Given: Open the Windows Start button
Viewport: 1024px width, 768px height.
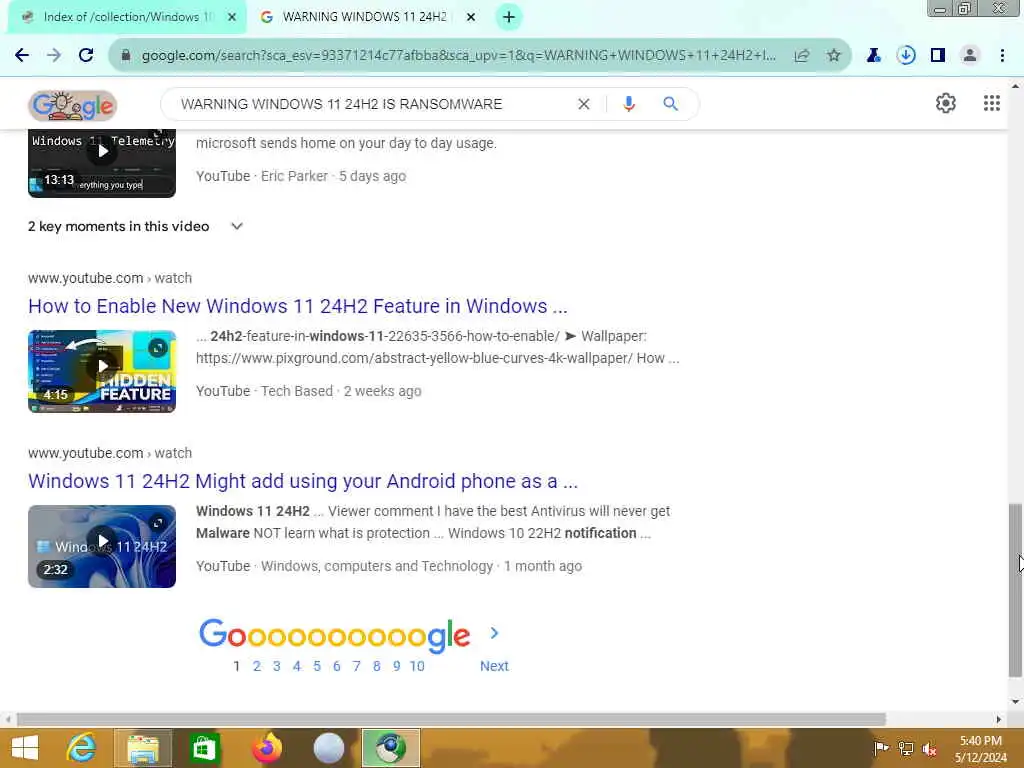Looking at the screenshot, I should tap(25, 748).
